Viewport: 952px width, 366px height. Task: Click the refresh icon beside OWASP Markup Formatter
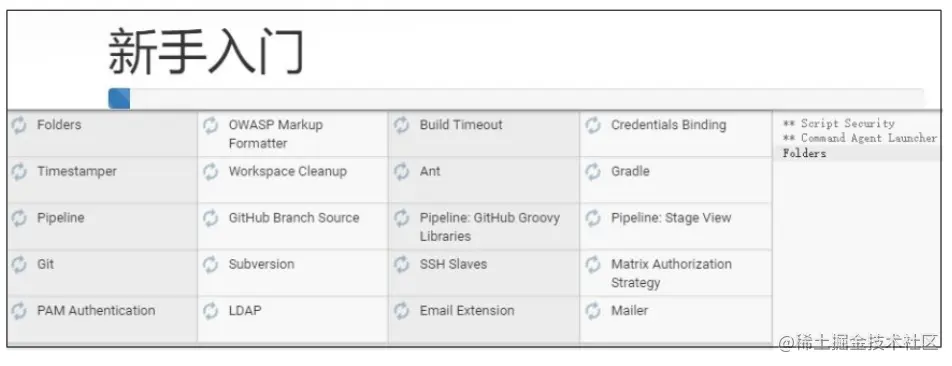point(211,126)
